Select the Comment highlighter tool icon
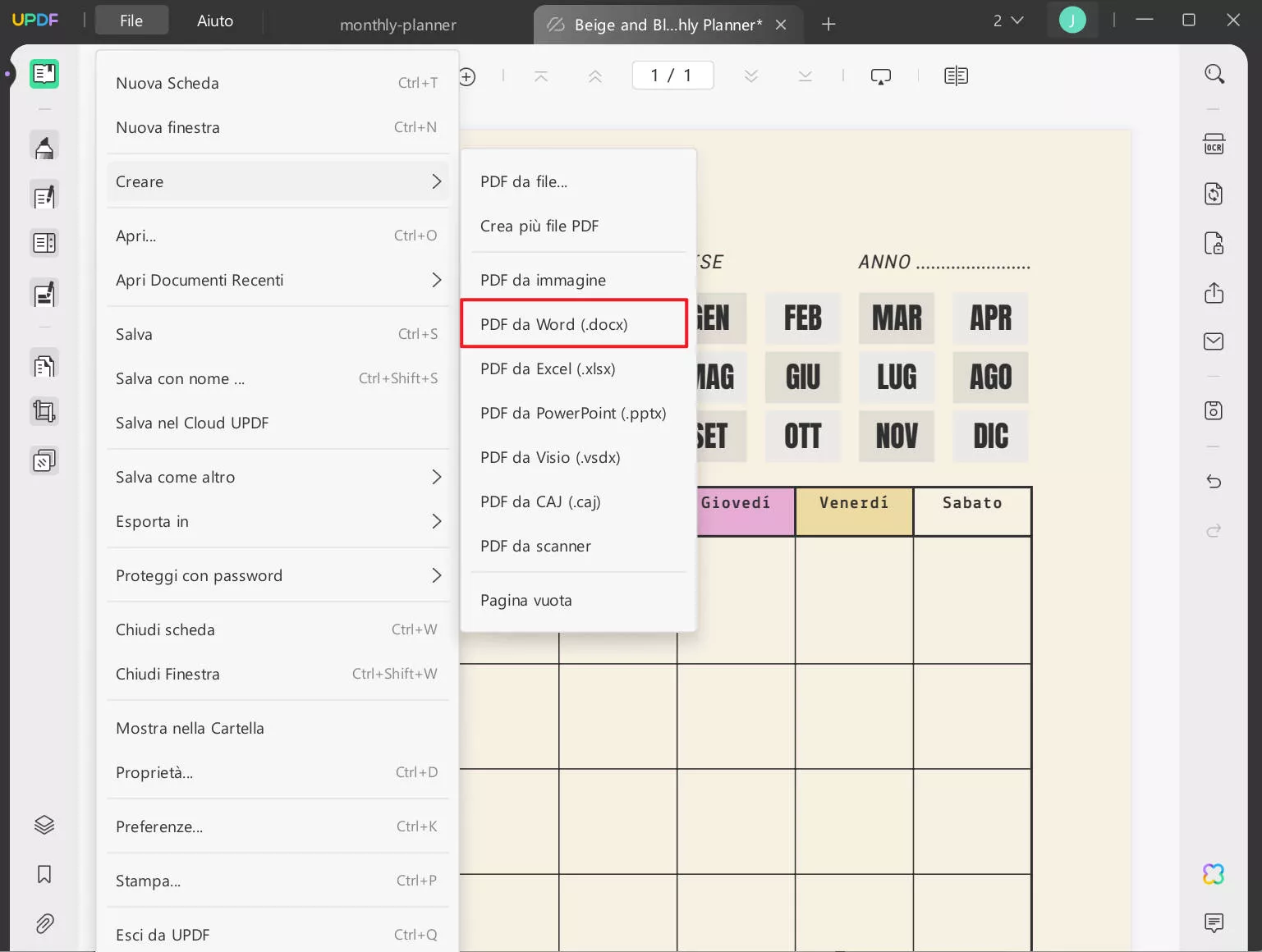The width and height of the screenshot is (1262, 952). (x=44, y=147)
